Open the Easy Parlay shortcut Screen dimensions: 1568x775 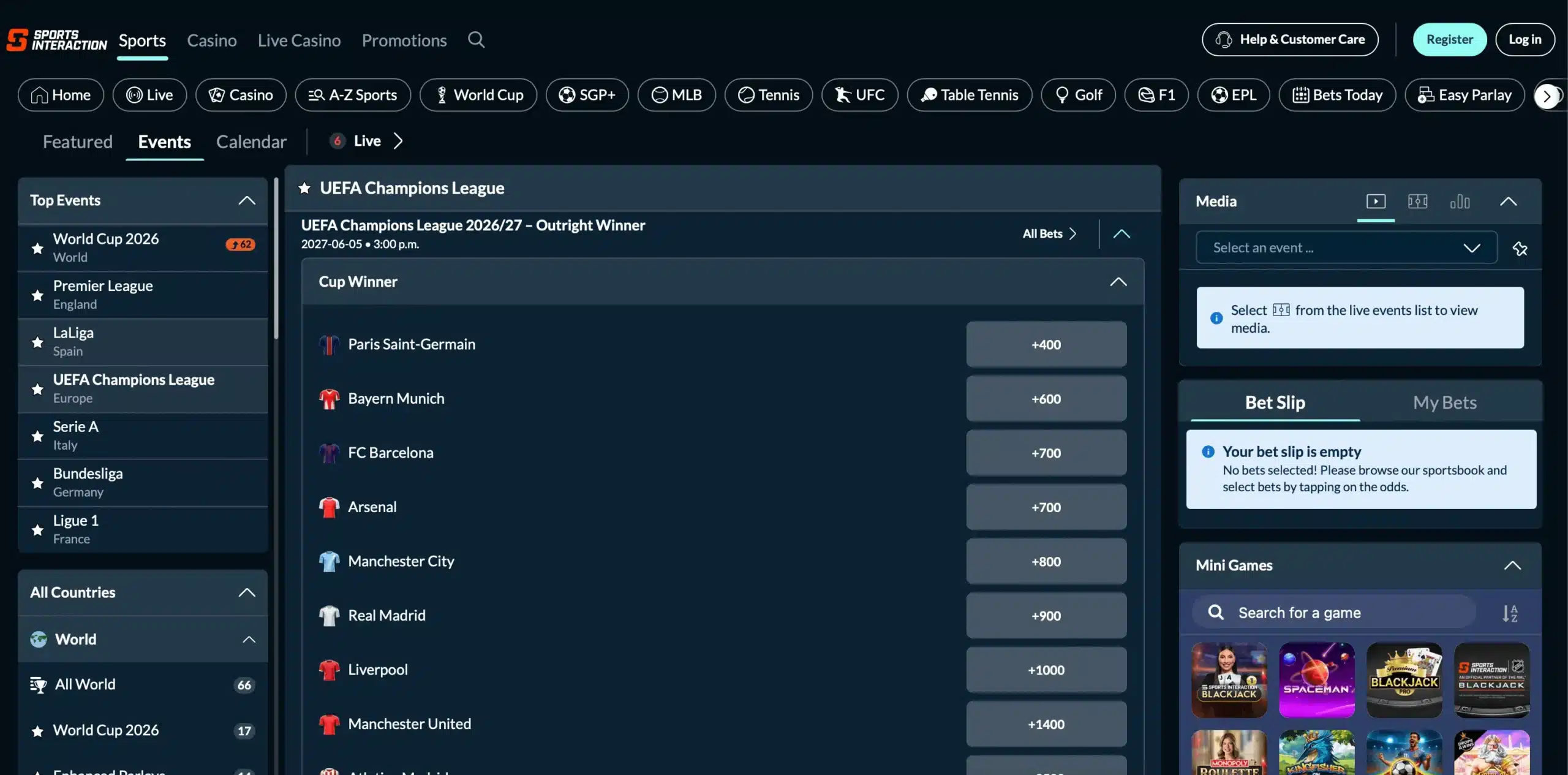pos(1464,95)
